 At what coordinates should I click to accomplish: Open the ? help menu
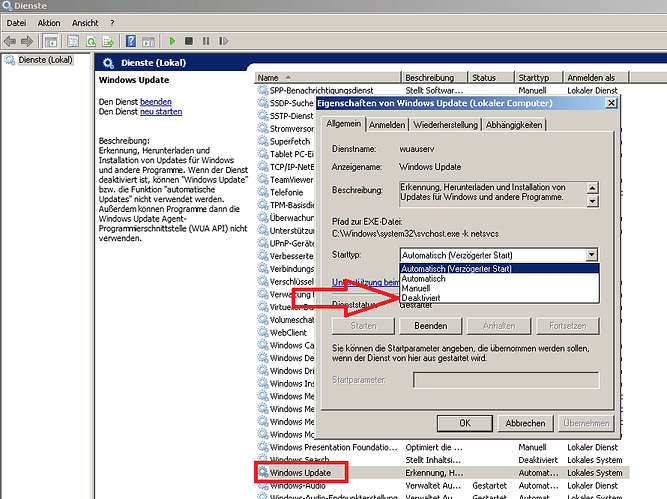(112, 23)
